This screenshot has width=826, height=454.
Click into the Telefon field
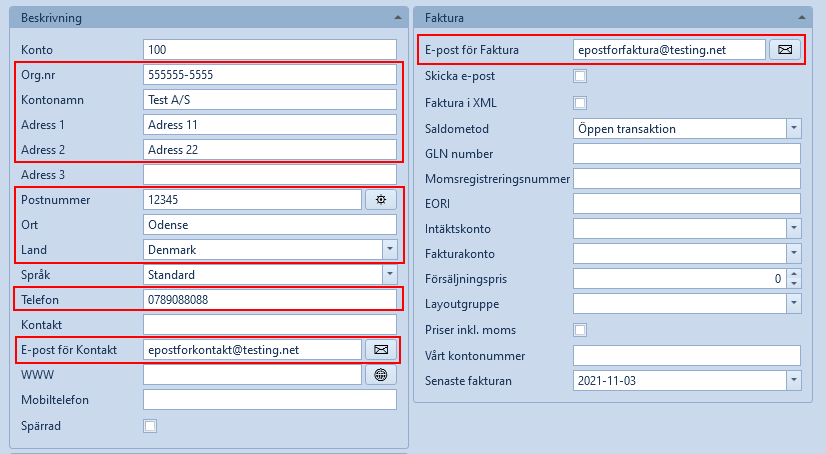(270, 299)
